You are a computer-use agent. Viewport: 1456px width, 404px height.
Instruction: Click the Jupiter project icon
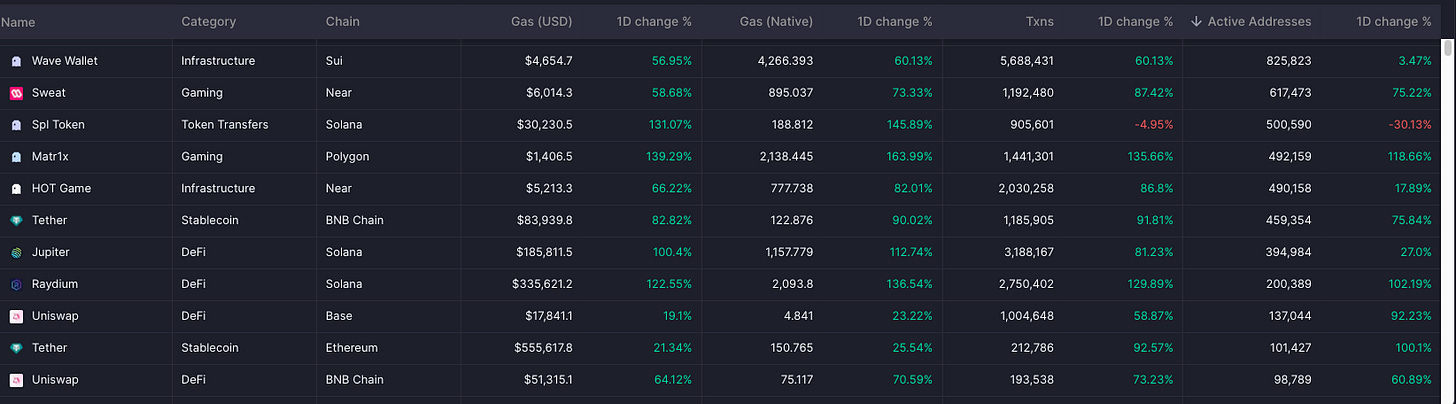[16, 253]
